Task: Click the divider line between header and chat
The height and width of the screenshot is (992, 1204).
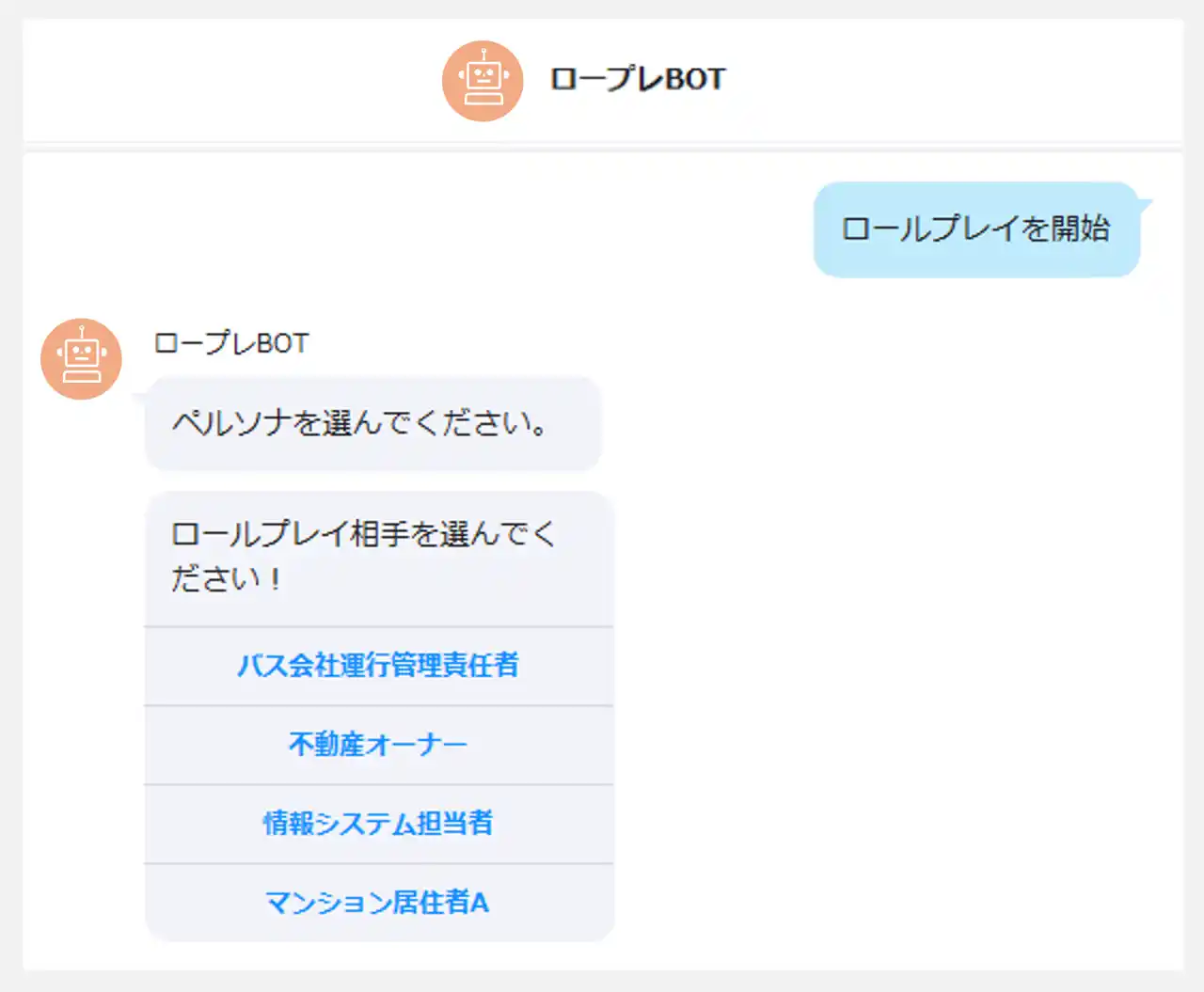Action: (x=602, y=147)
